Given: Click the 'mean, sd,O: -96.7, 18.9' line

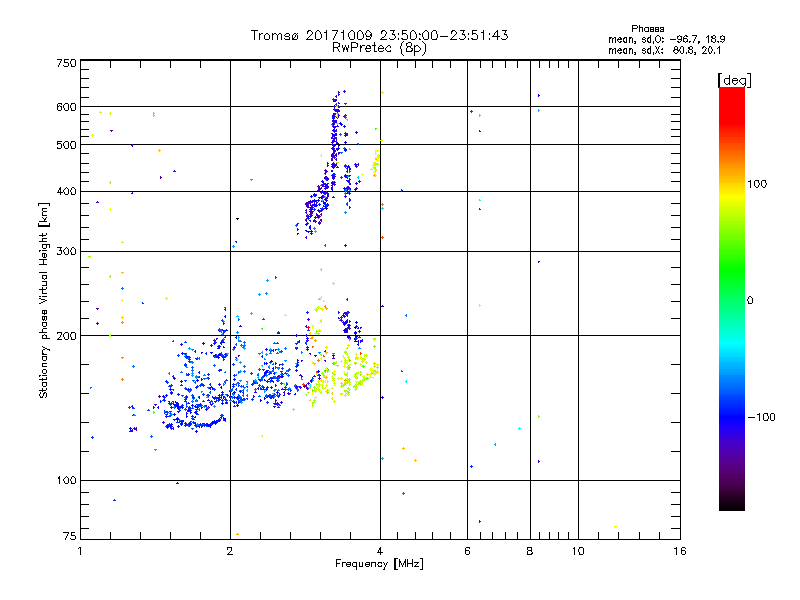Looking at the screenshot, I should (666, 39).
